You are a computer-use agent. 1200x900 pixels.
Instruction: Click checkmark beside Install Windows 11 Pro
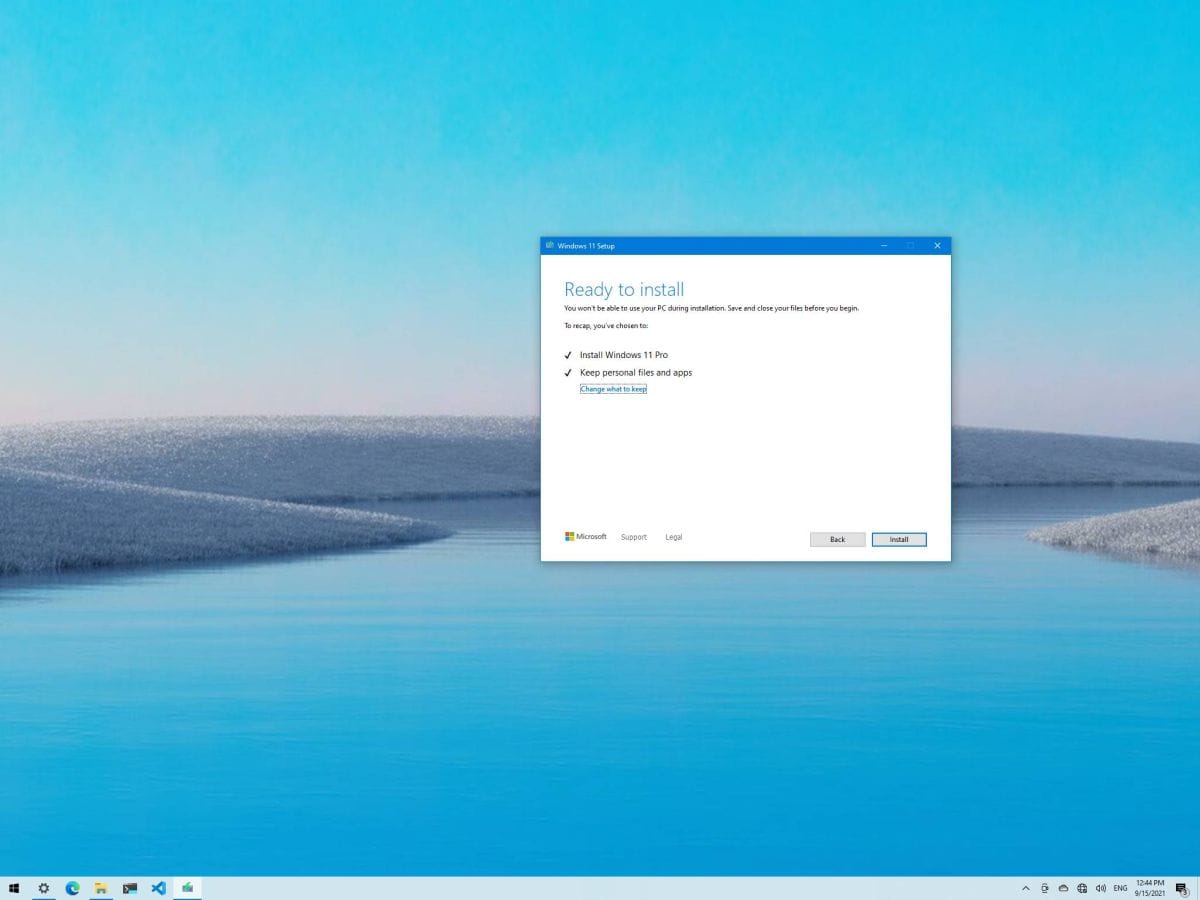[568, 355]
